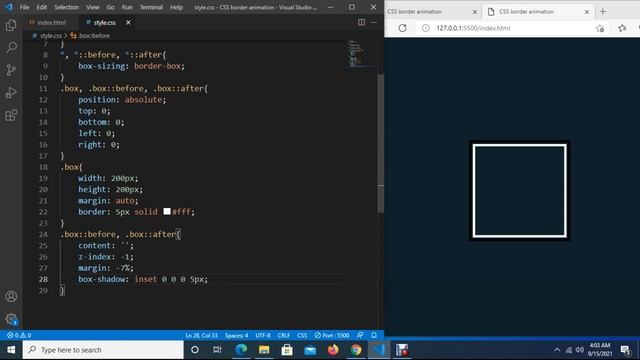
Task: Show hidden system tray icons
Action: click(x=557, y=350)
